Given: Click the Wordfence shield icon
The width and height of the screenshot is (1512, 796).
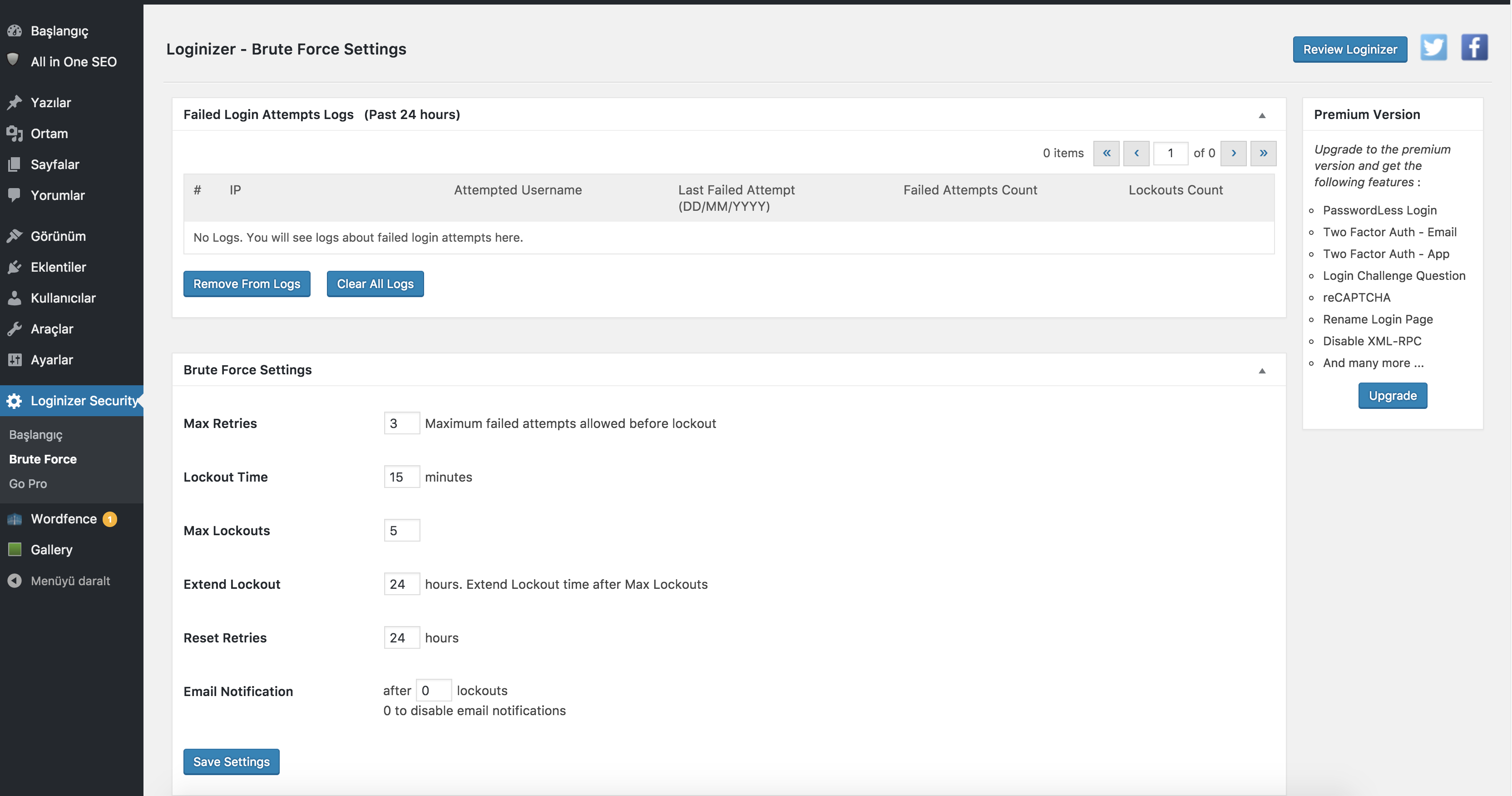Looking at the screenshot, I should click(x=15, y=519).
